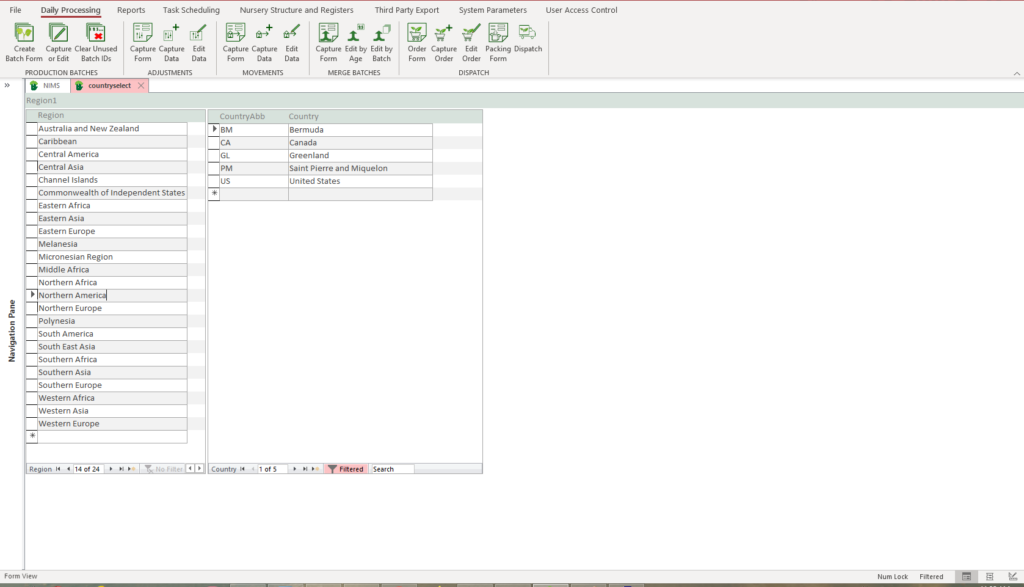Screen dimensions: 1024x587
Task: Click the Dispatch truck icon
Action: (x=528, y=34)
